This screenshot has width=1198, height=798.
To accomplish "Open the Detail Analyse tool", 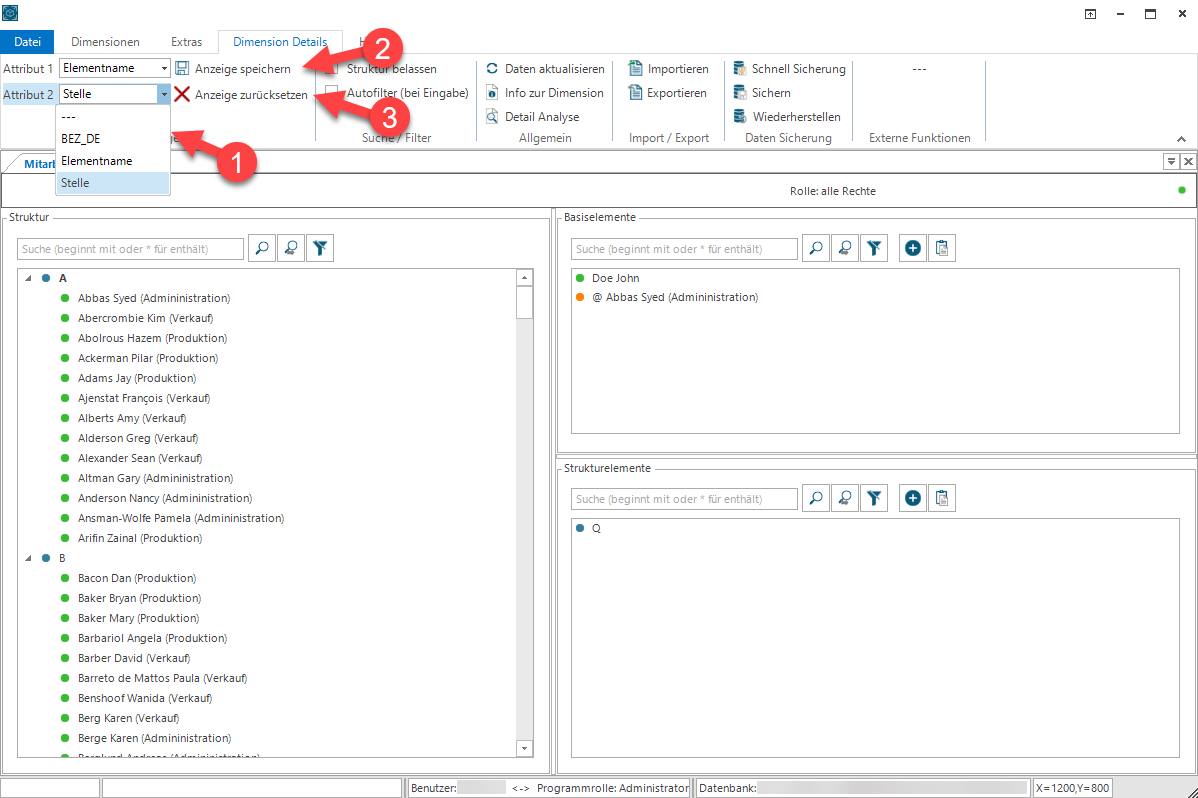I will (533, 117).
